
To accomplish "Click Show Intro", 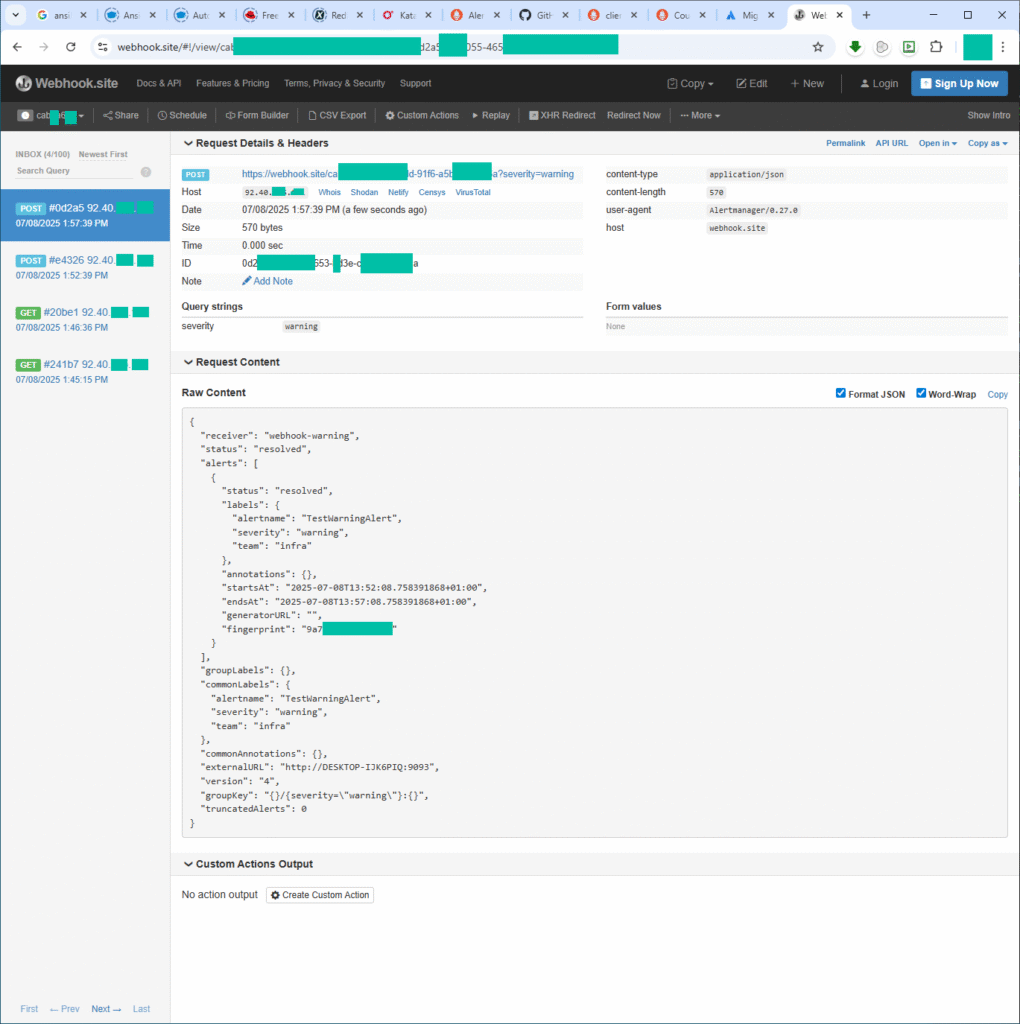I will click(989, 116).
